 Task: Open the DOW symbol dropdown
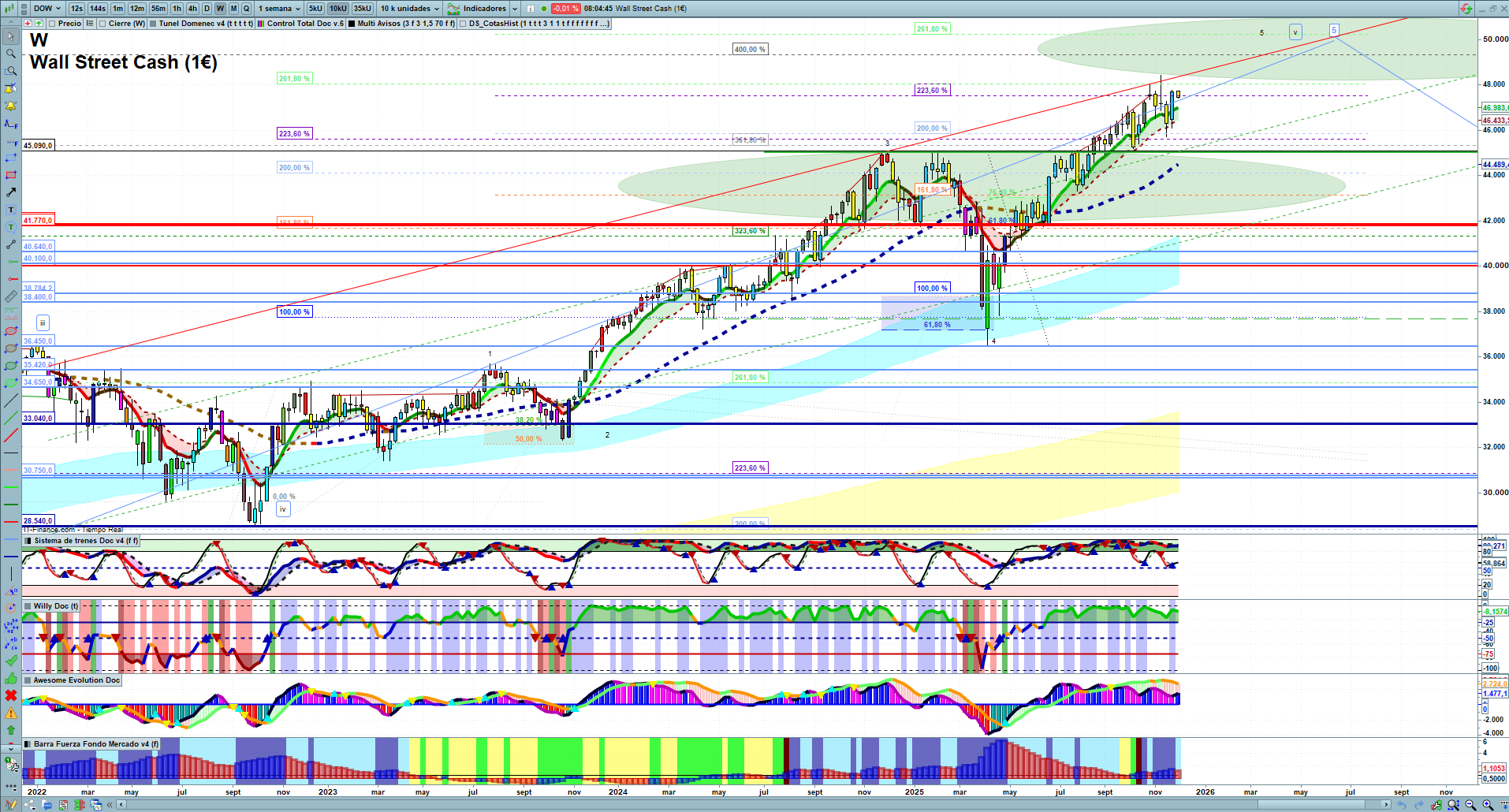(x=47, y=9)
